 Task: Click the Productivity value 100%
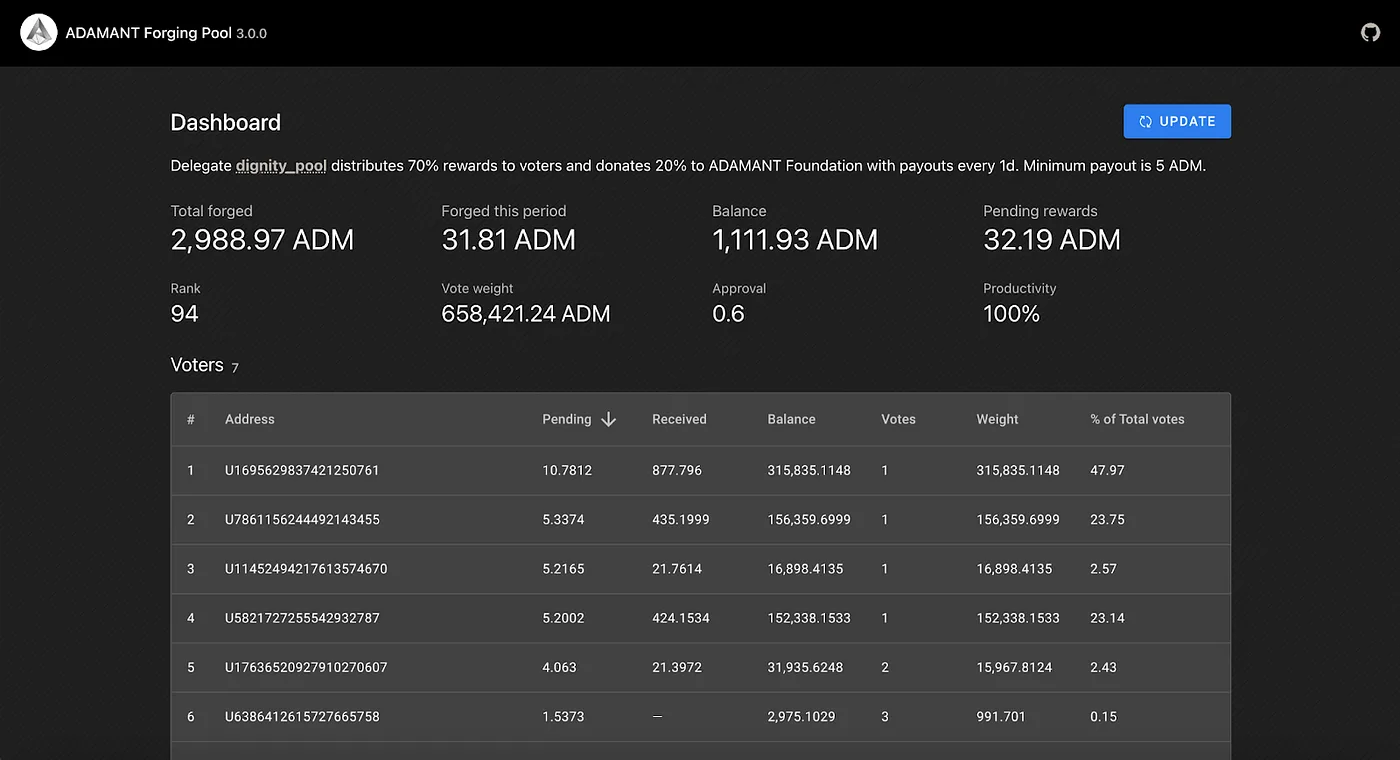point(1011,314)
